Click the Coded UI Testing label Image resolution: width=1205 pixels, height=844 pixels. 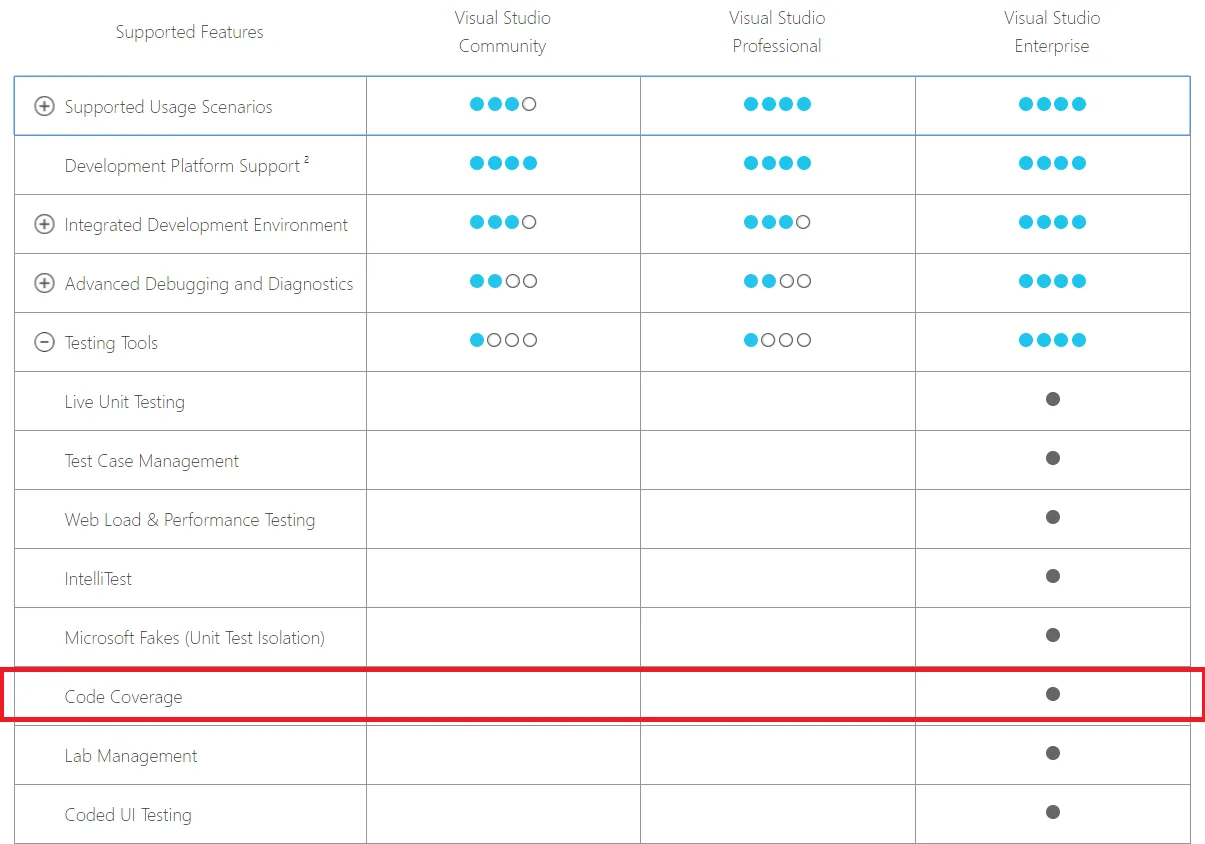[x=128, y=815]
